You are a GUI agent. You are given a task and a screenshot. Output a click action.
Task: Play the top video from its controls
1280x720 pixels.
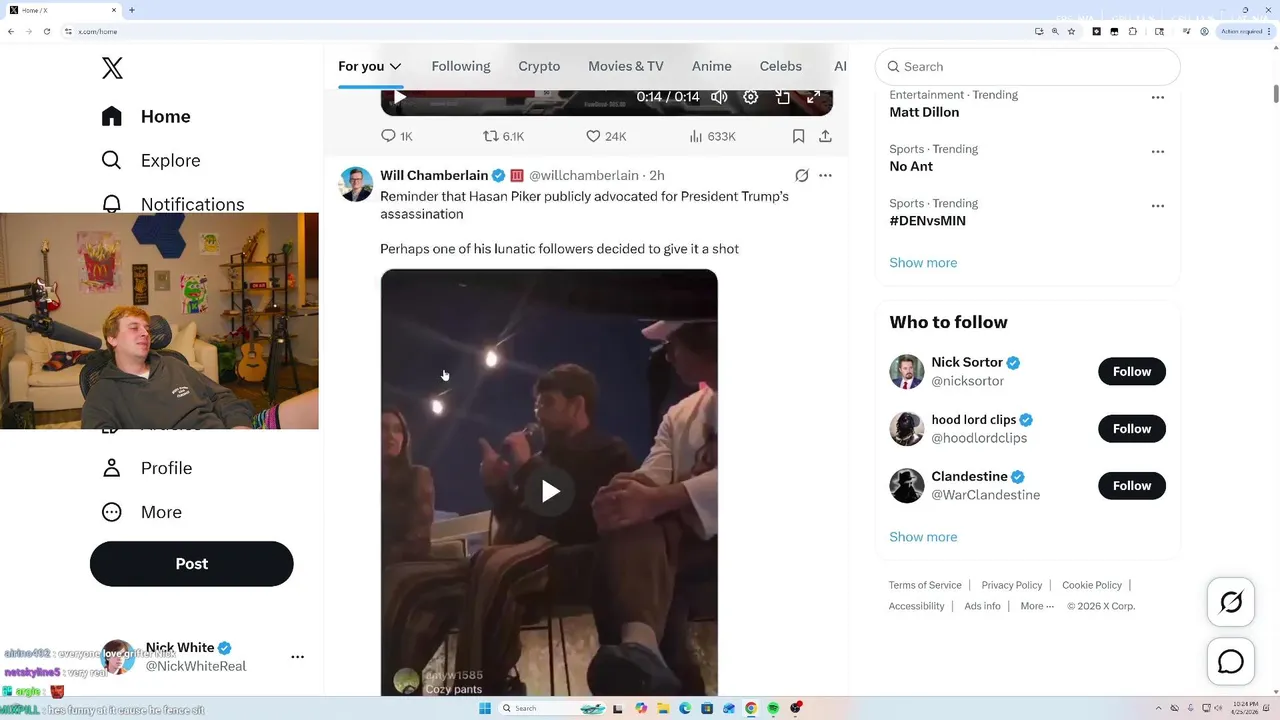[399, 97]
